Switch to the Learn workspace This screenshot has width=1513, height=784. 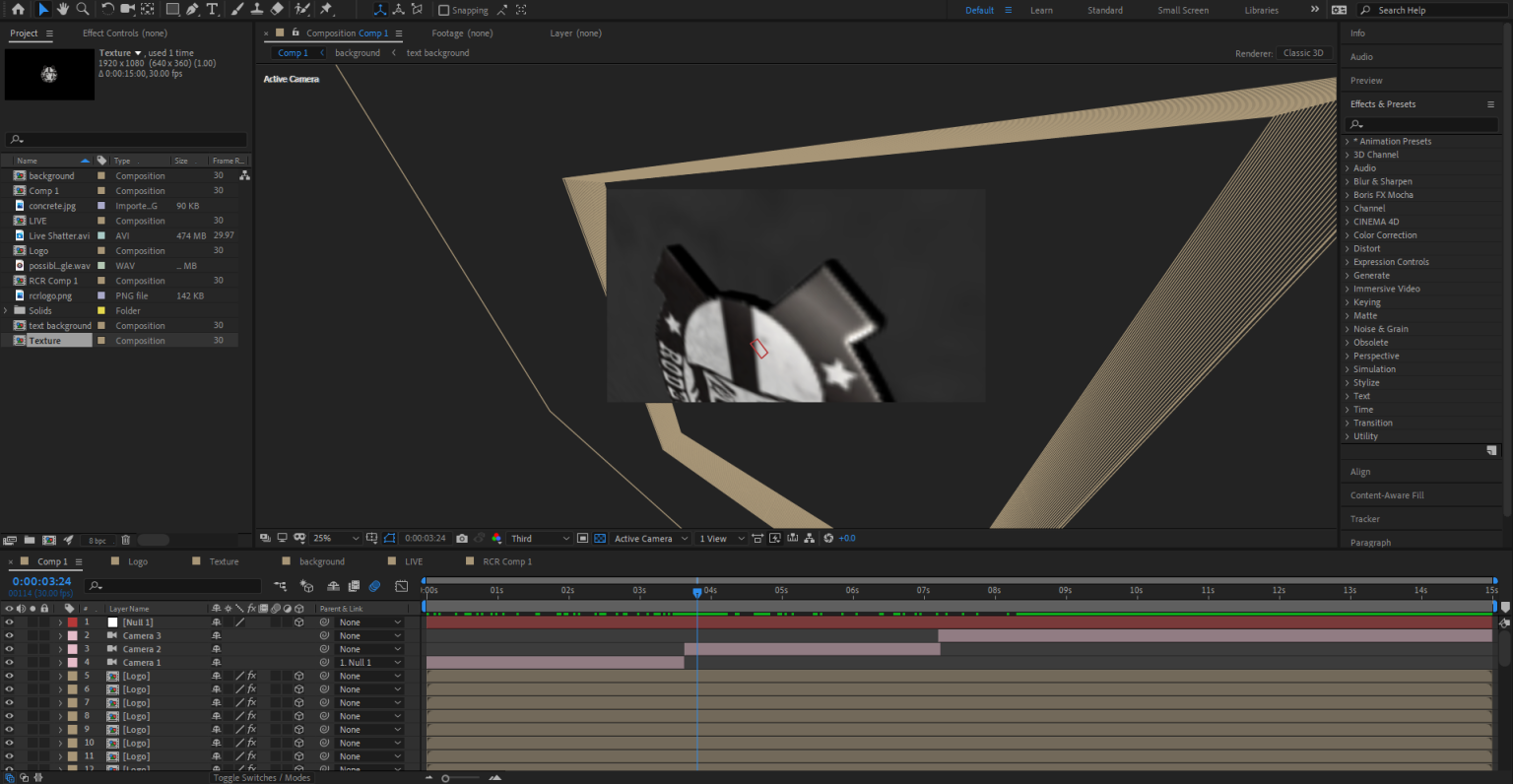coord(1041,10)
